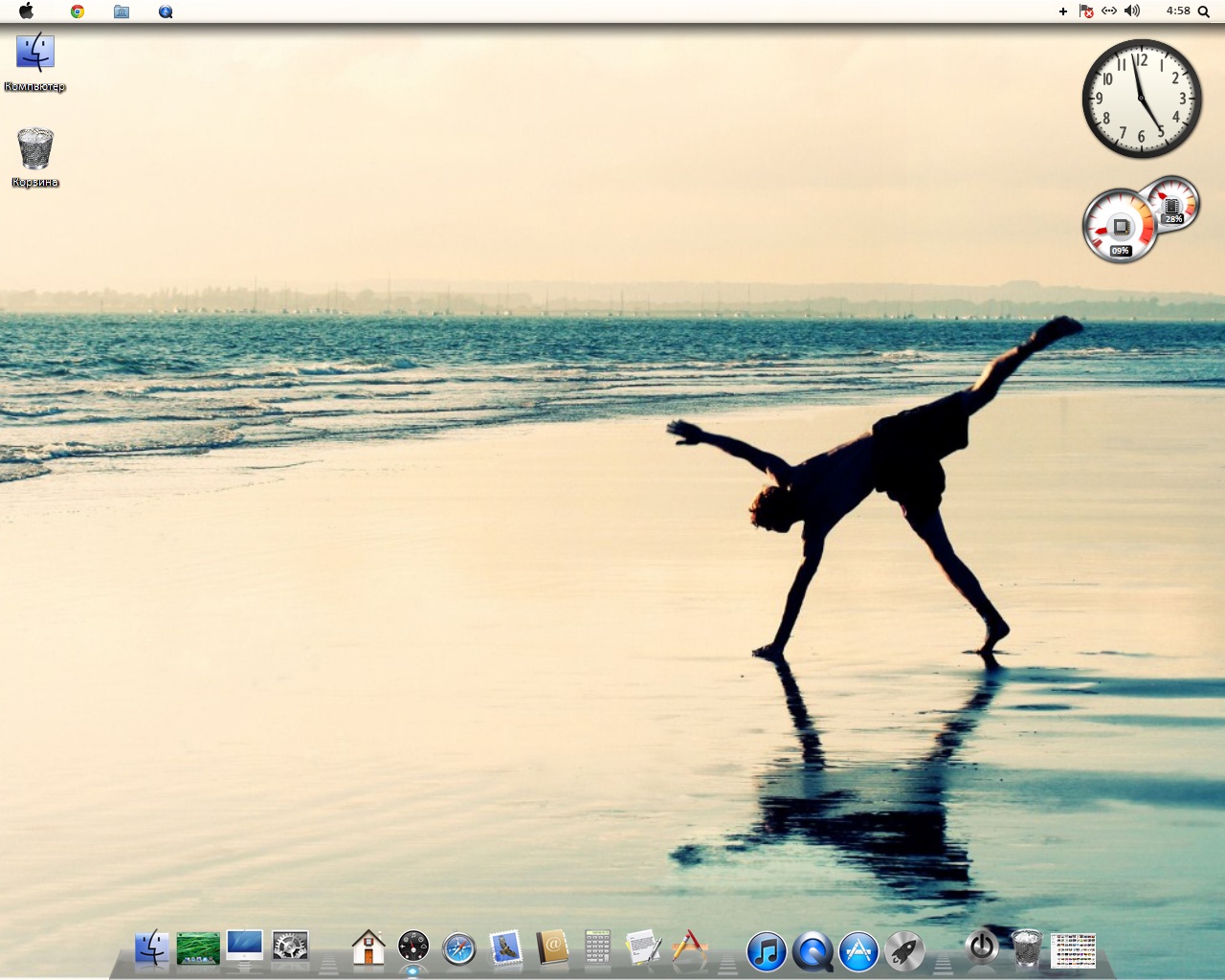
Task: Open iTunes music note in dock
Action: 766,951
